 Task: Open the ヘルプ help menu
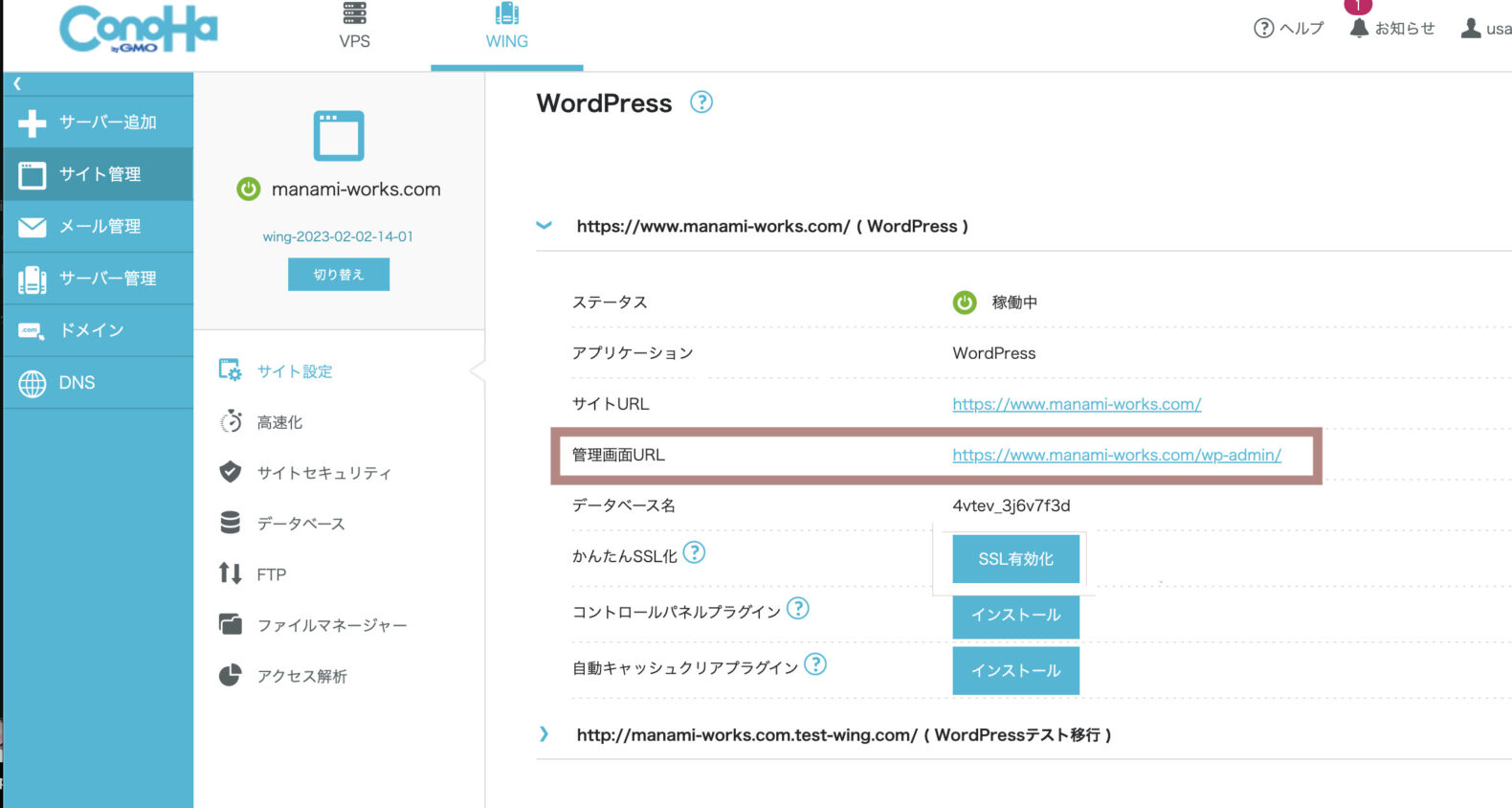click(1288, 29)
